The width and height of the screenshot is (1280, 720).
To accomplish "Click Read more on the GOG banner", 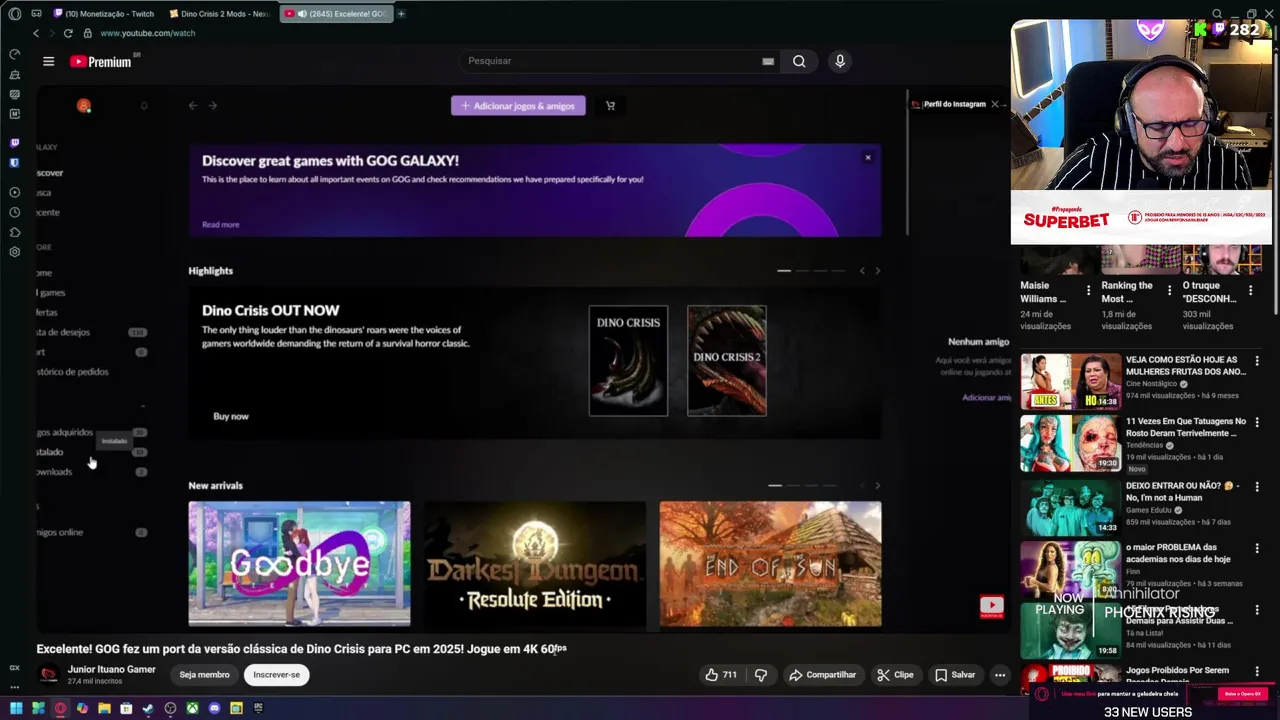I will 220,225.
